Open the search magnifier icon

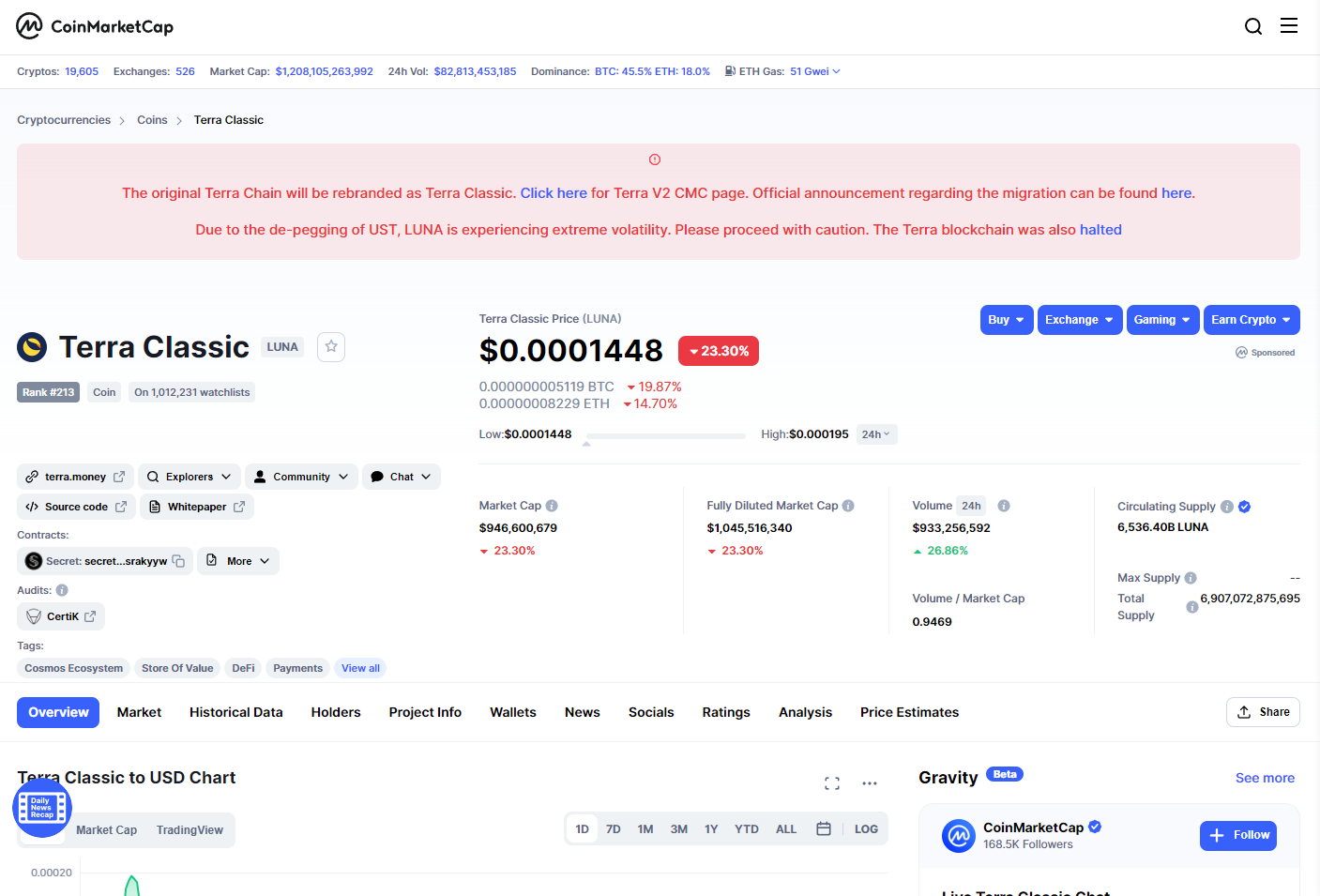(x=1253, y=26)
